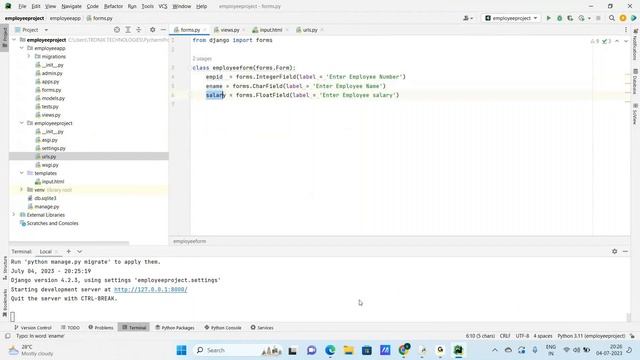Open the TODO tool window
The image size is (640, 360).
tap(70, 327)
